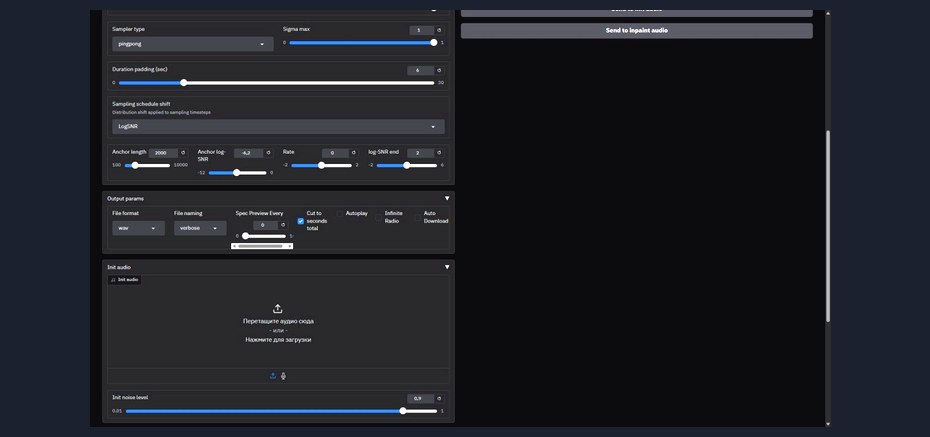Open the File naming verbose dropdown

(x=200, y=228)
